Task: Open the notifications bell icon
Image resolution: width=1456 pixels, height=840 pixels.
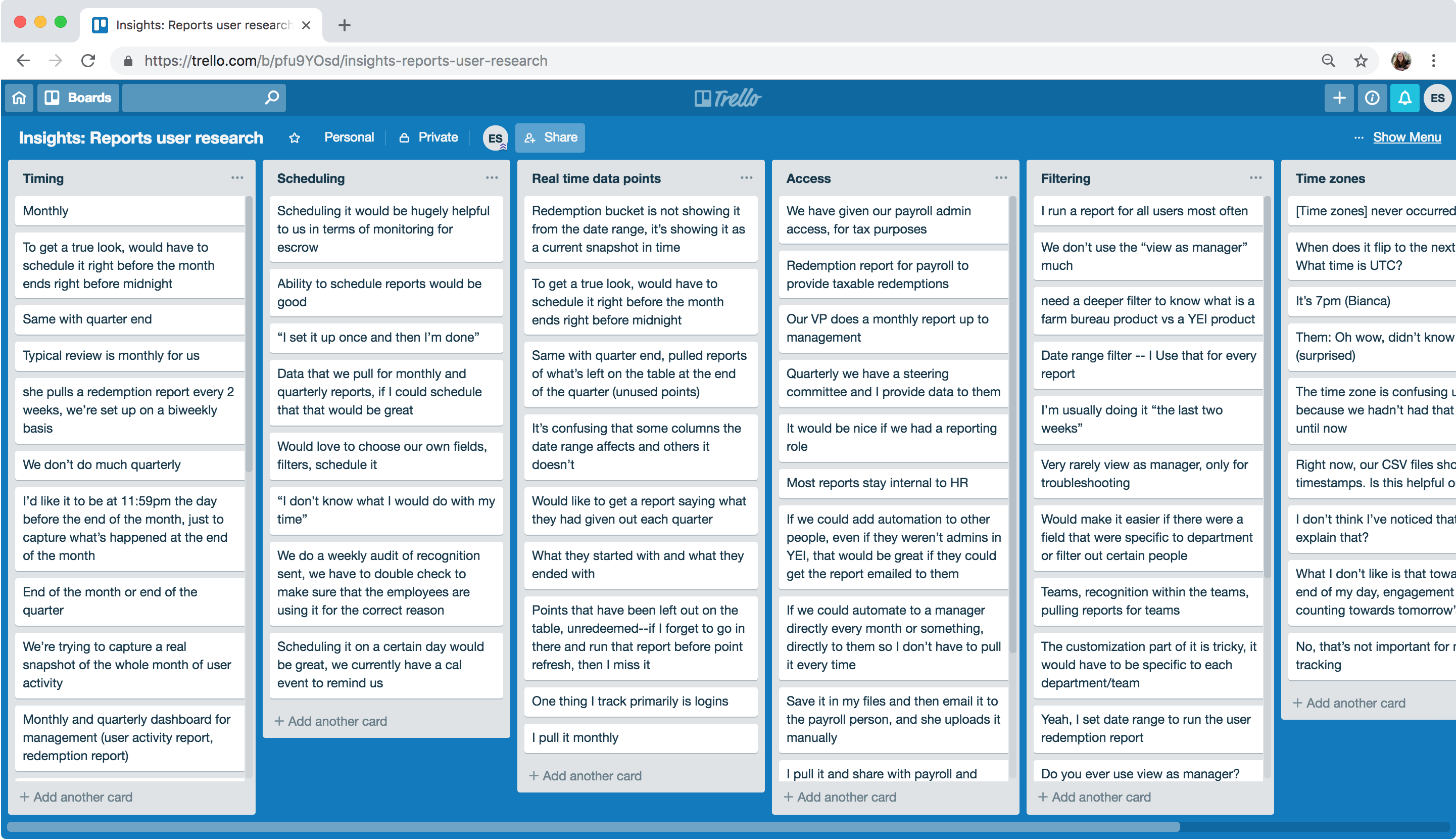Action: click(x=1404, y=98)
